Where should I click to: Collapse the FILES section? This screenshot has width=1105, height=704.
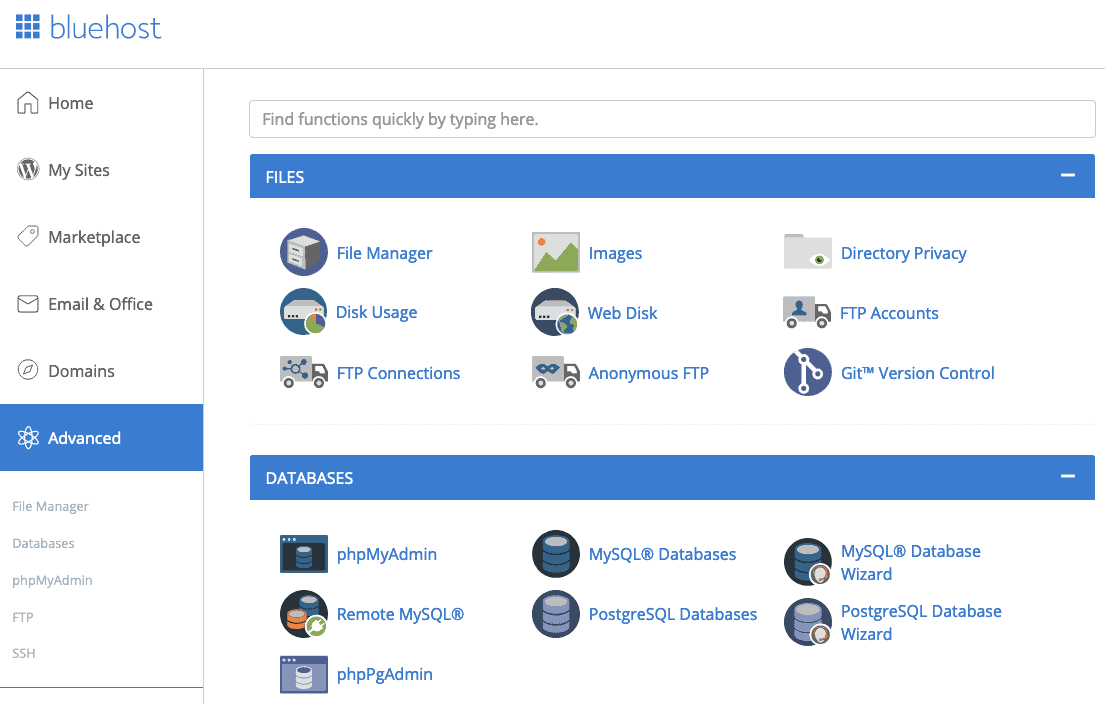click(1068, 176)
